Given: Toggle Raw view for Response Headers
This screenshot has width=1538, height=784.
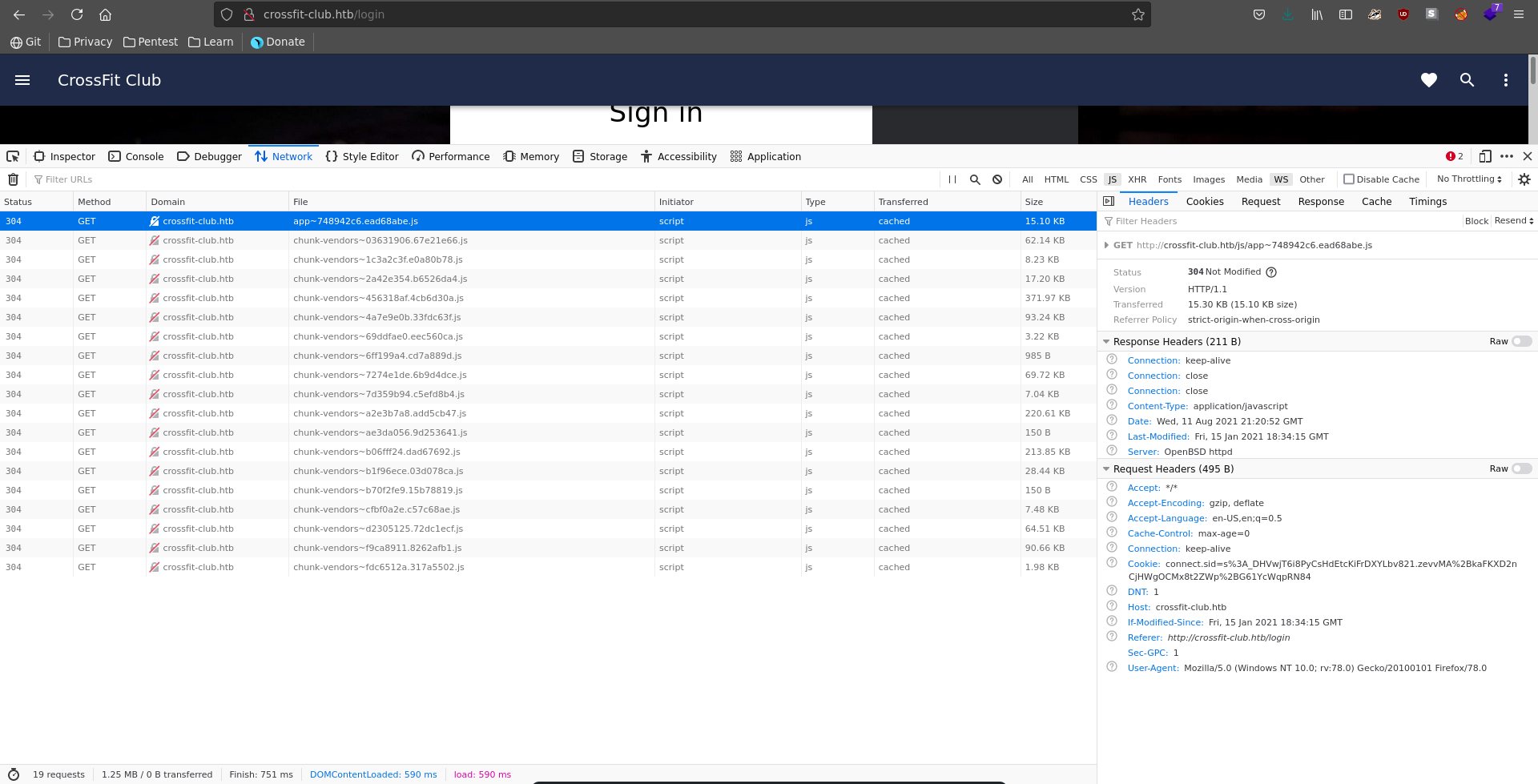Looking at the screenshot, I should click(x=1521, y=341).
